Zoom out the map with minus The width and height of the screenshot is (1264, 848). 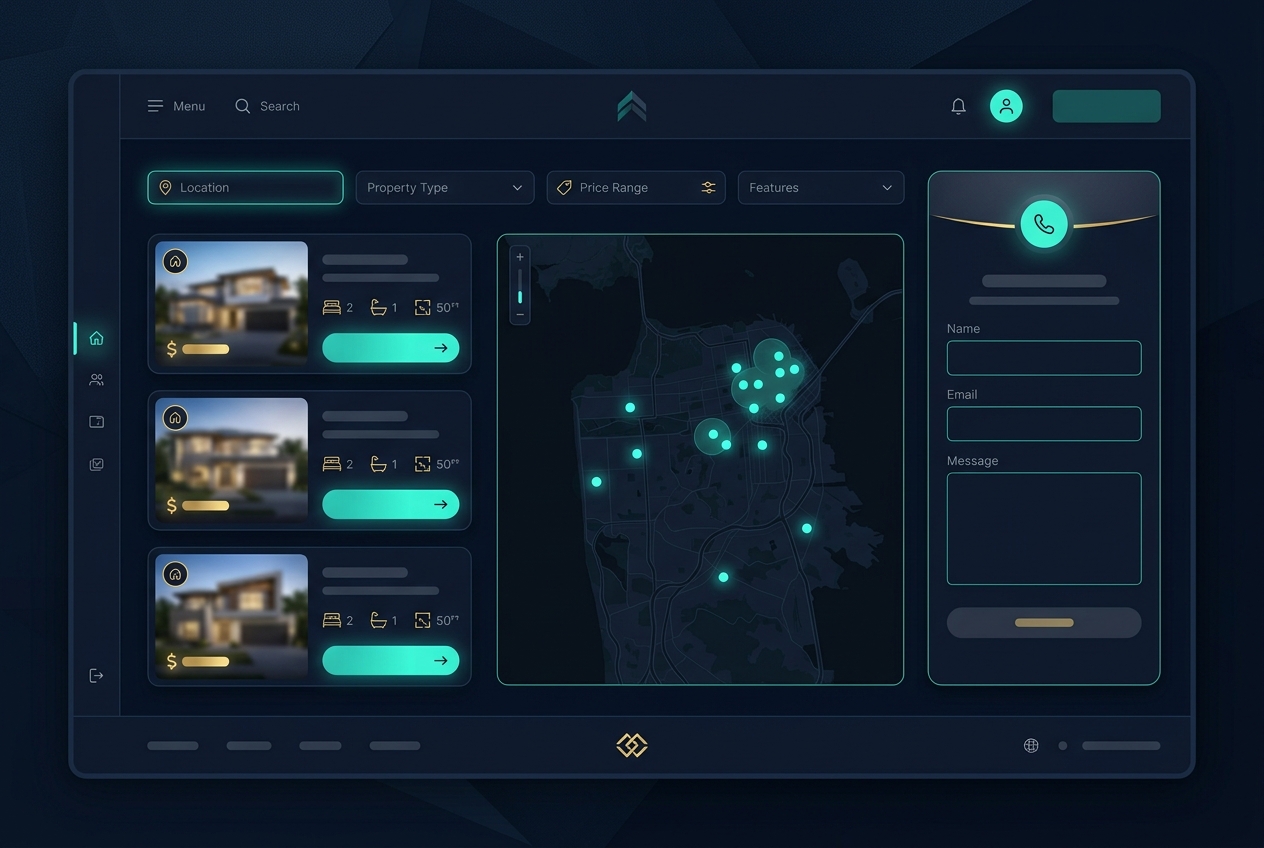click(520, 314)
